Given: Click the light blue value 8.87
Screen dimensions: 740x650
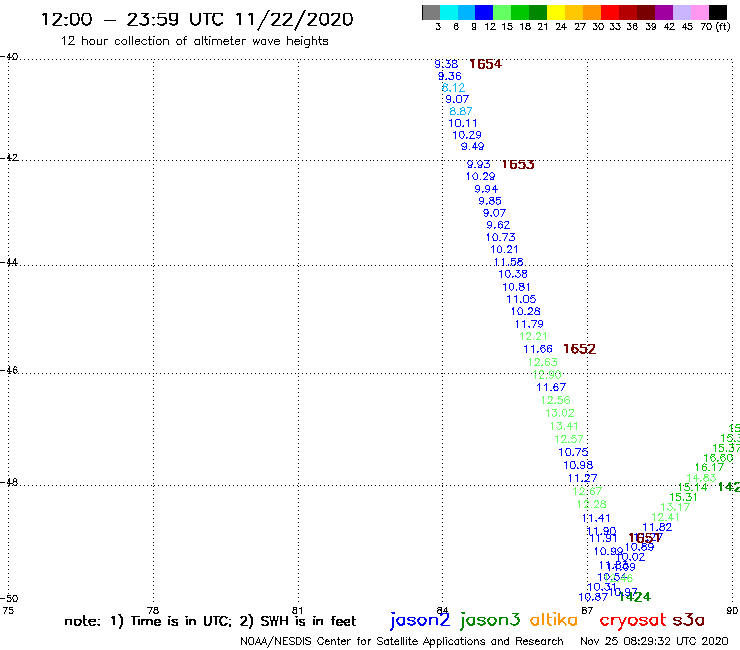Looking at the screenshot, I should [461, 111].
